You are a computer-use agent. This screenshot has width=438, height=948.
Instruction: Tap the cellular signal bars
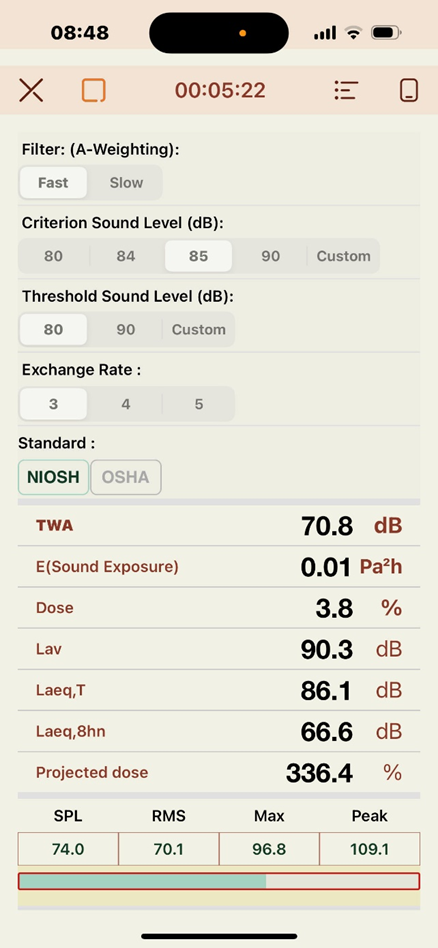tap(325, 33)
